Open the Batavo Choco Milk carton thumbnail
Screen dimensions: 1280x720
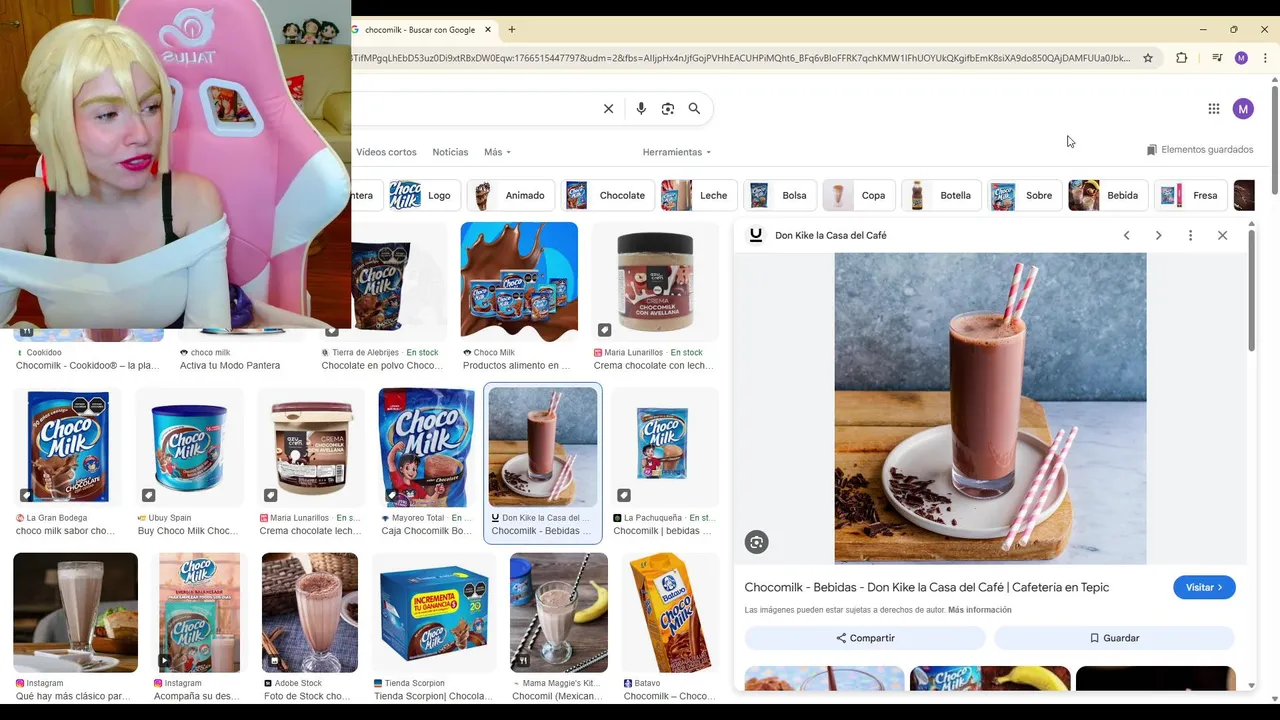tap(671, 612)
